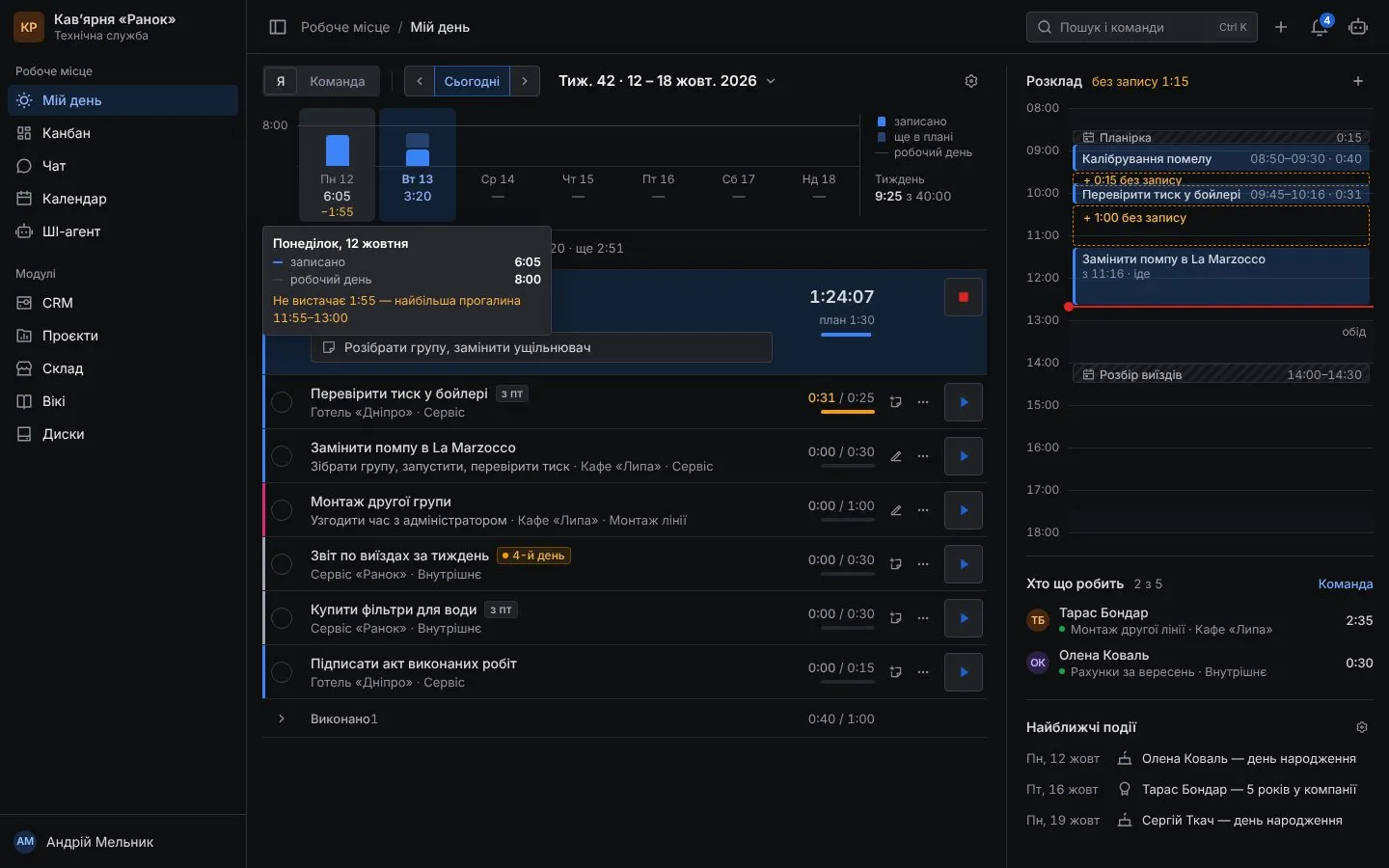Switch the view toggle to Я
This screenshot has width=1389, height=868.
(281, 81)
